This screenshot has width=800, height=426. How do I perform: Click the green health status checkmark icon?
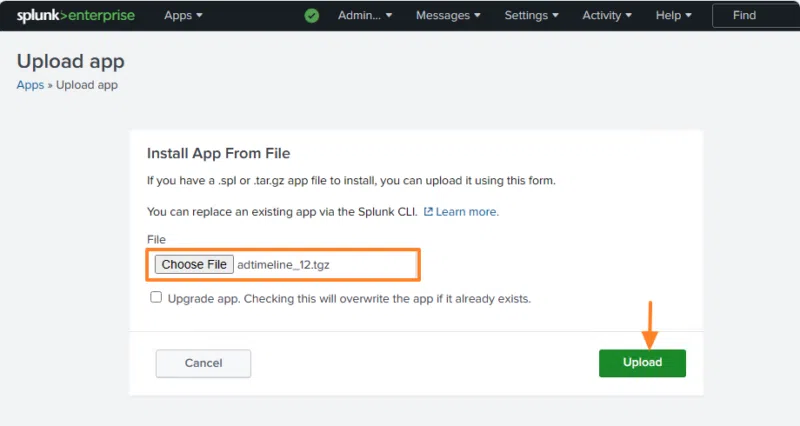[312, 16]
